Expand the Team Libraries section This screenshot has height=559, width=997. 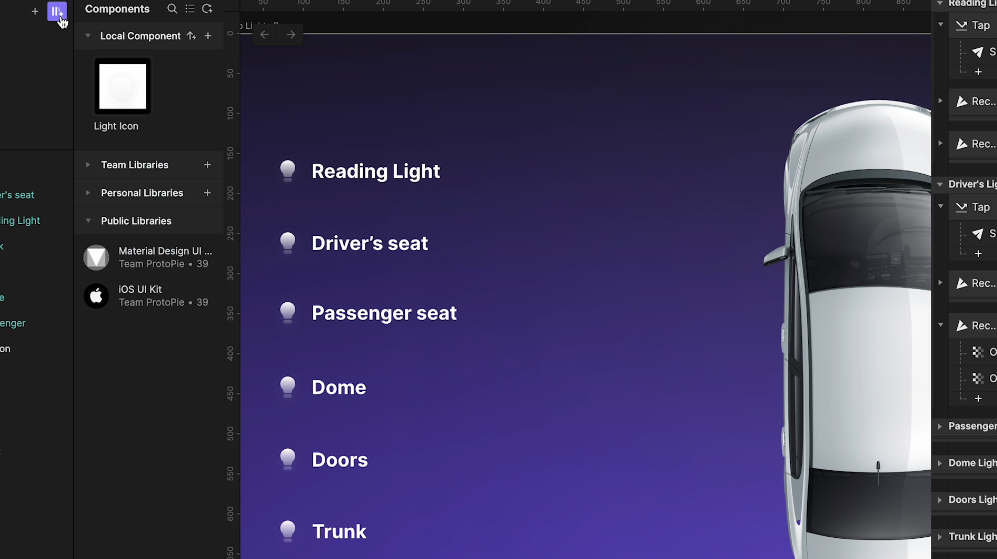point(88,165)
